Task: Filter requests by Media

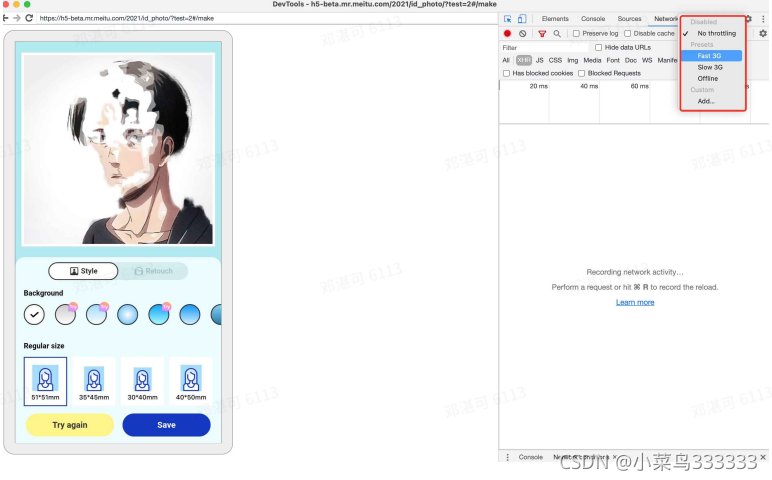Action: (x=592, y=60)
